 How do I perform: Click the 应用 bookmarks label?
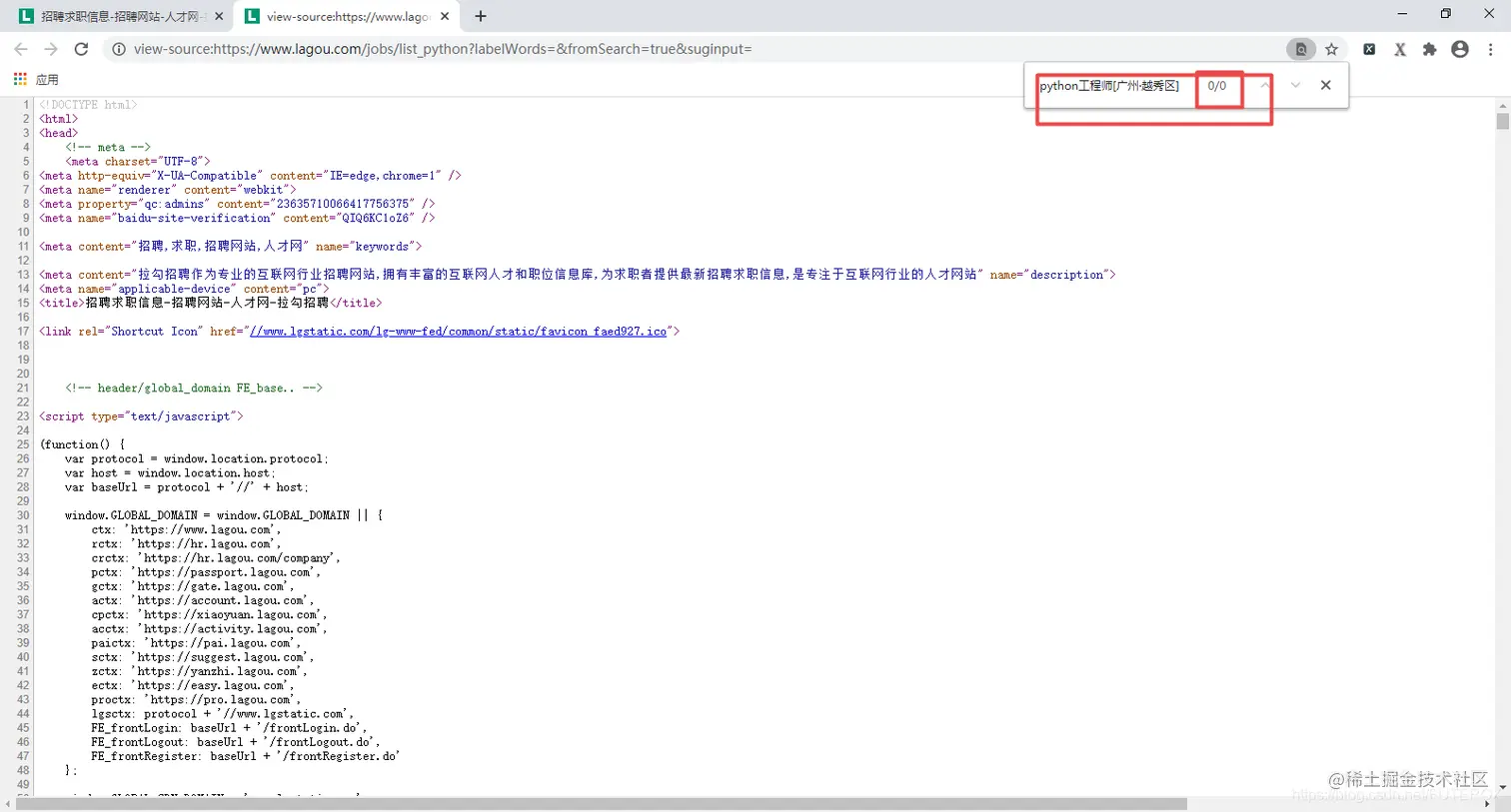[47, 80]
